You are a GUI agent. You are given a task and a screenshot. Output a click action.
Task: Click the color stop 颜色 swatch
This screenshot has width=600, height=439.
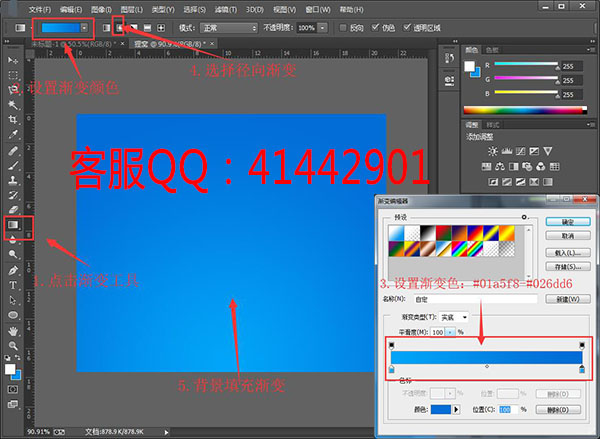[x=441, y=410]
